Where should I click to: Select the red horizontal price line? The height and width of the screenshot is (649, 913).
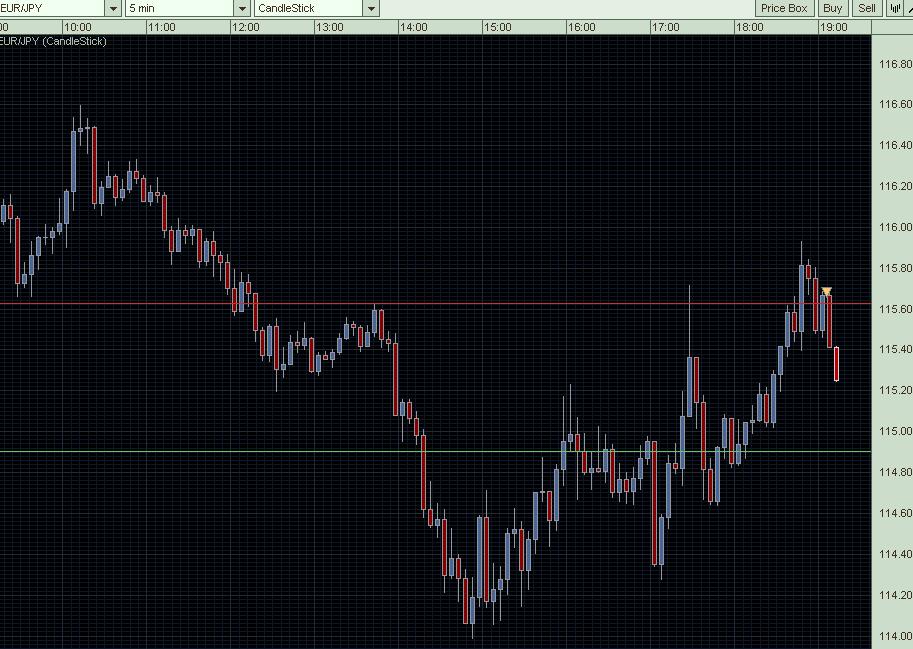pyautogui.click(x=436, y=303)
